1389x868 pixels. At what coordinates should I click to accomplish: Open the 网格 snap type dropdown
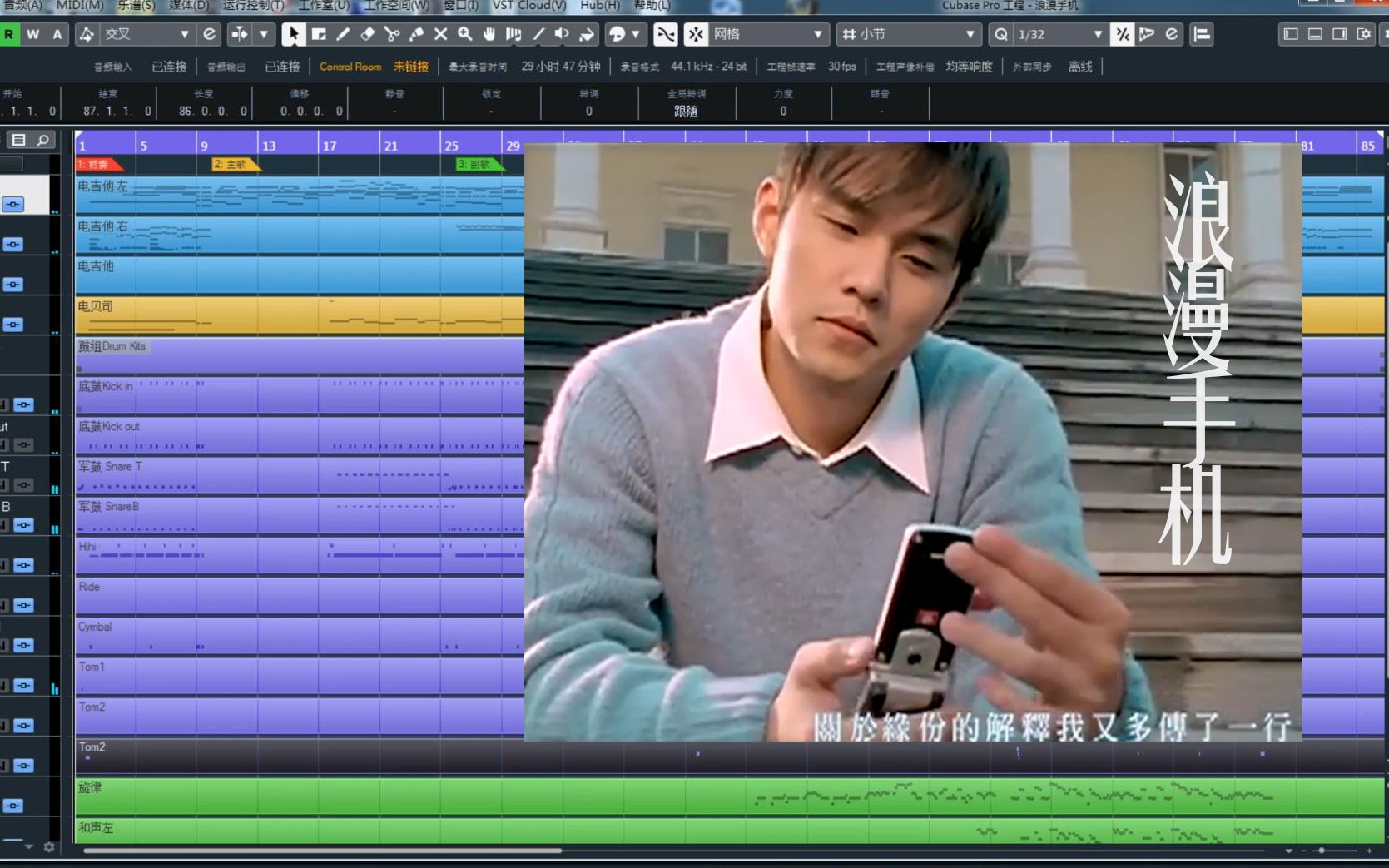click(x=768, y=34)
